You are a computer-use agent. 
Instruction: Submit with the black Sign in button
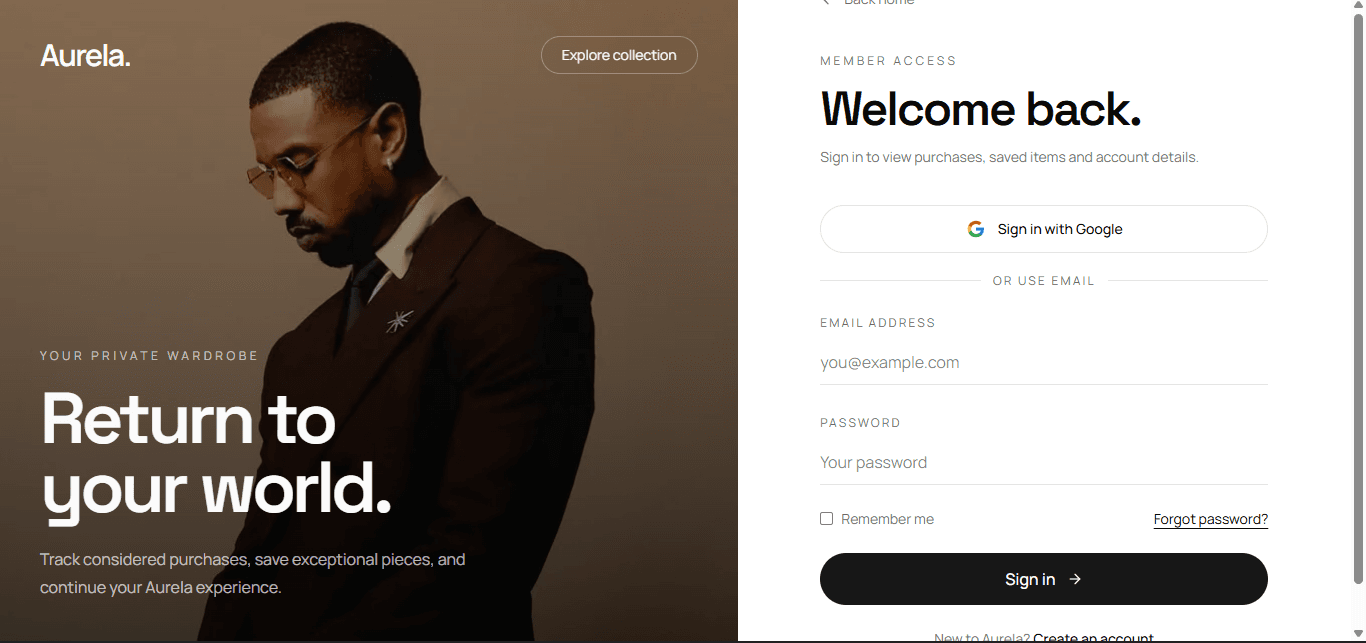[x=1043, y=579]
